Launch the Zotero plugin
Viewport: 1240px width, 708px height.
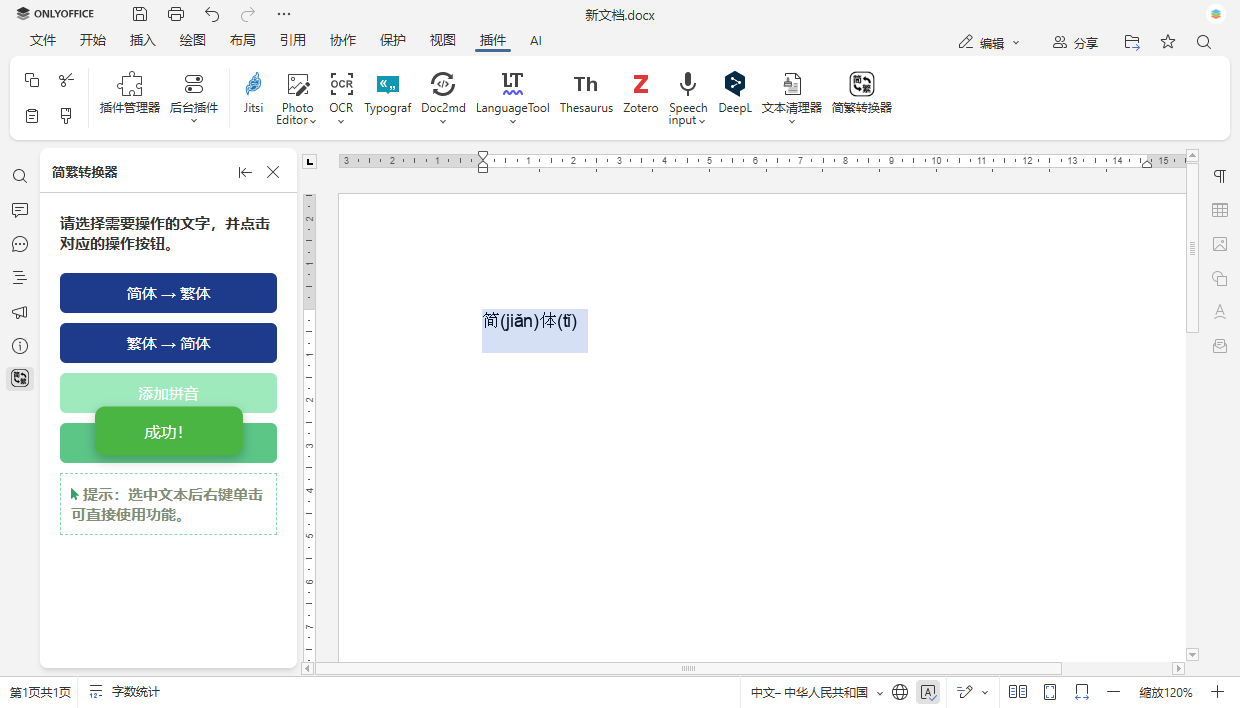coord(640,93)
